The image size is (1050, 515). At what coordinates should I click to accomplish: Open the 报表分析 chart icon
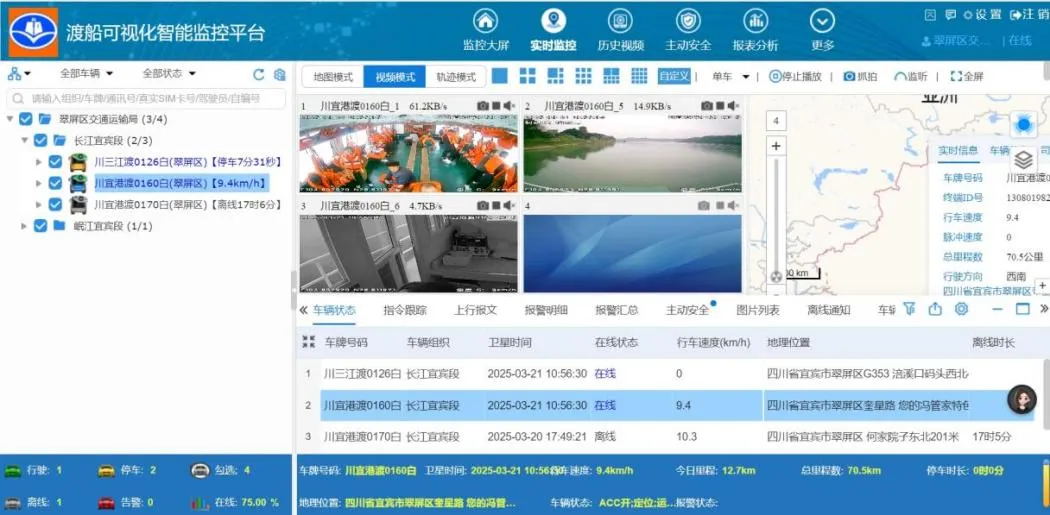click(755, 21)
